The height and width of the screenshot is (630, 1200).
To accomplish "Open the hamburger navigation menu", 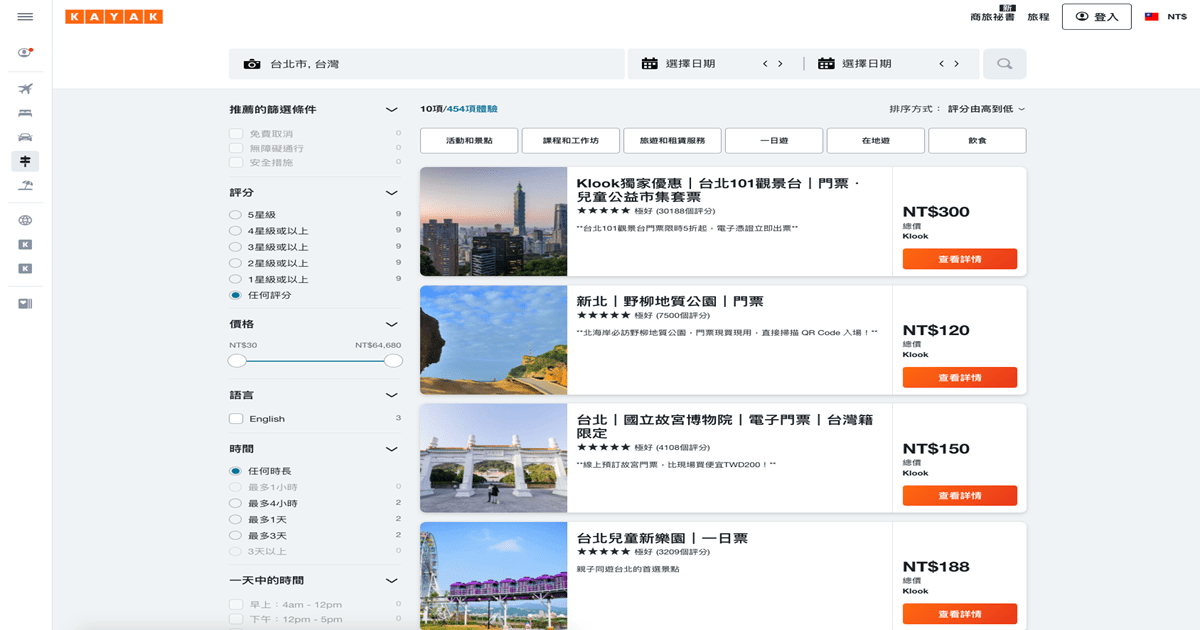I will [x=25, y=17].
